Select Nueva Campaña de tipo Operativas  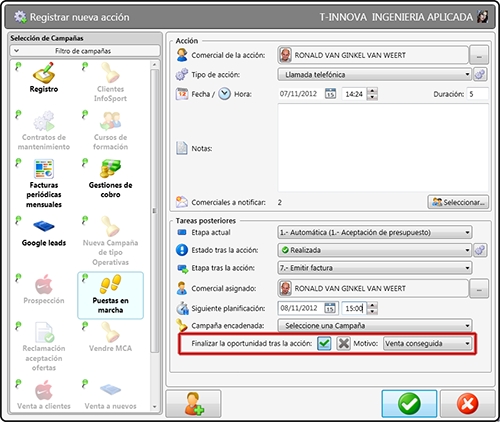coord(110,241)
